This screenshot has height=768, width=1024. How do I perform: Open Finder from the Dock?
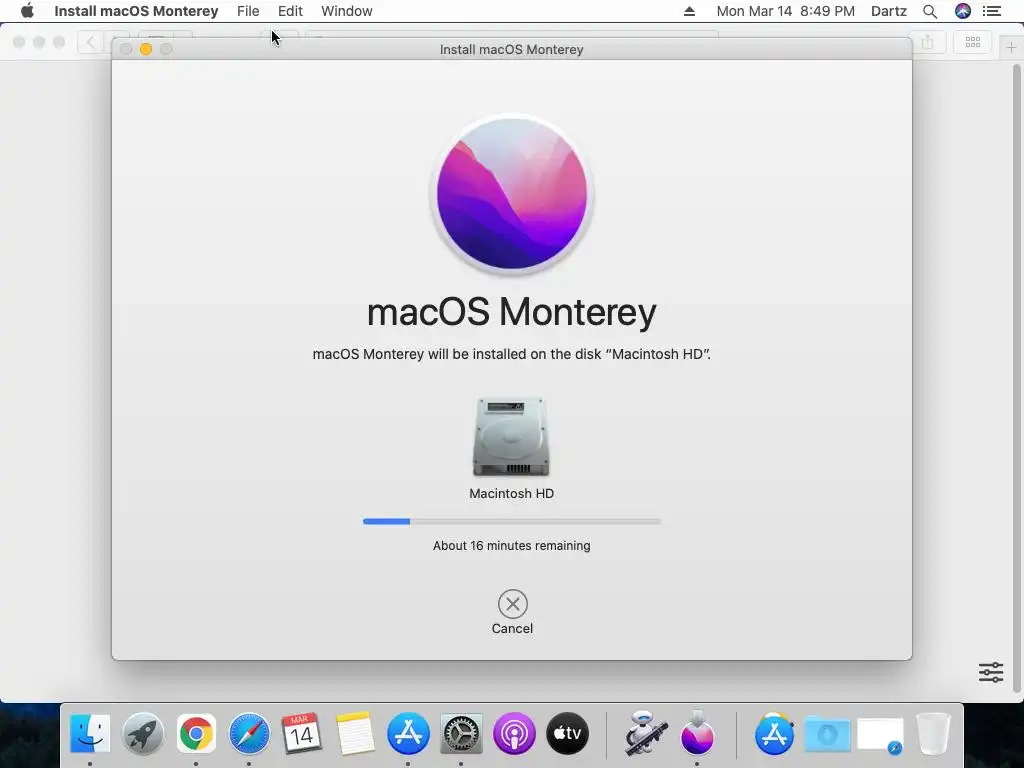89,733
